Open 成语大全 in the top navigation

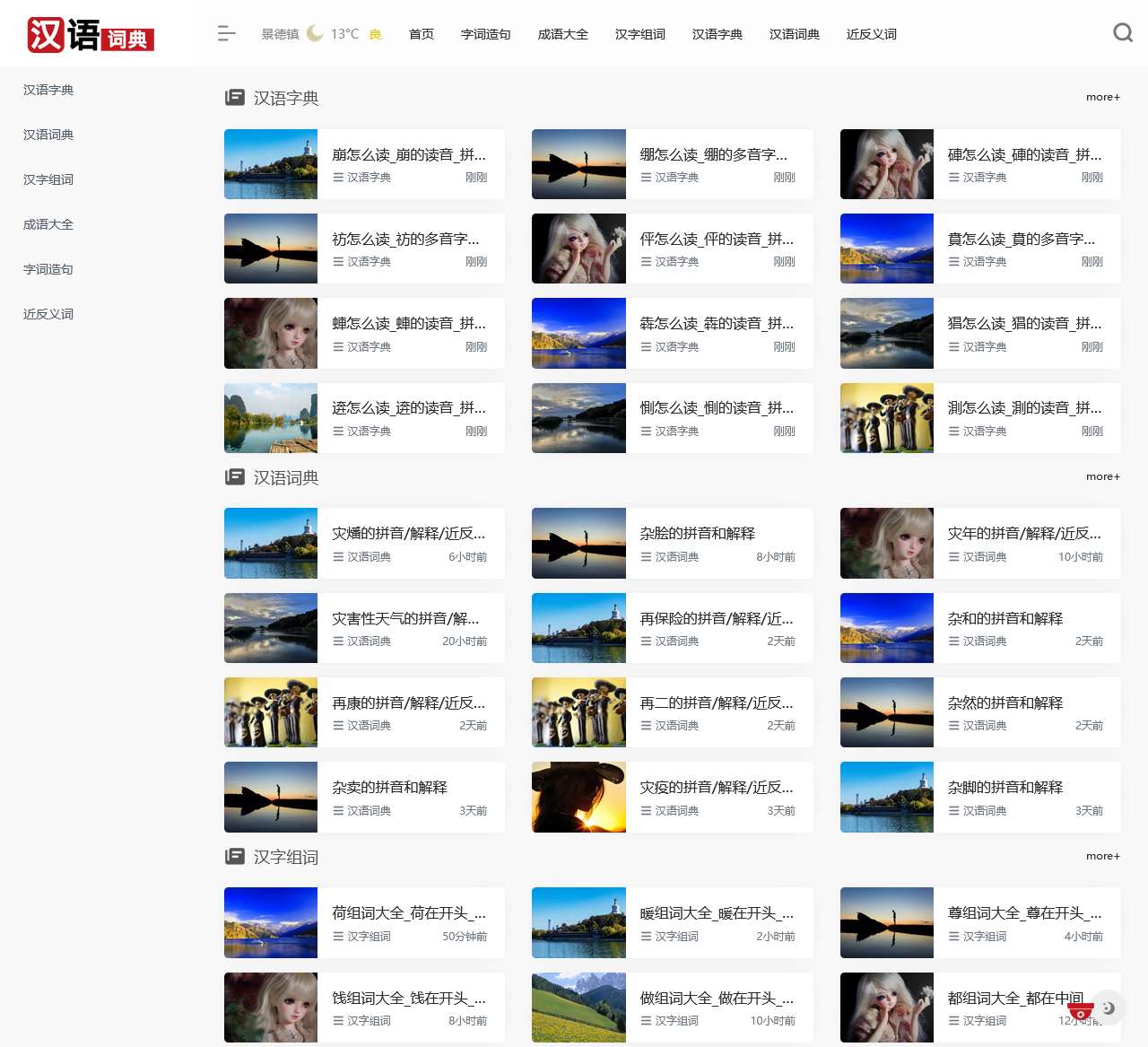coord(563,34)
